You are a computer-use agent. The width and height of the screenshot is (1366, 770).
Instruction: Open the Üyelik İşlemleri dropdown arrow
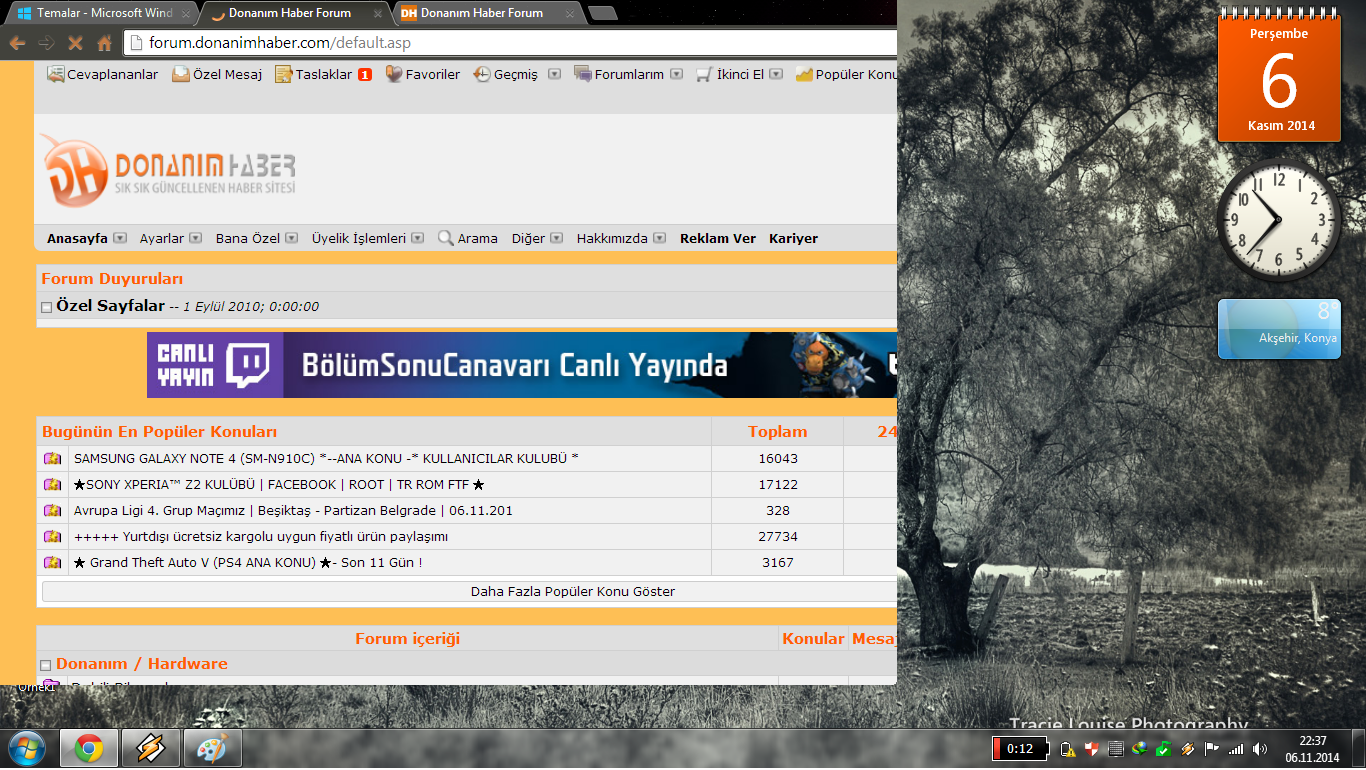pyautogui.click(x=418, y=238)
